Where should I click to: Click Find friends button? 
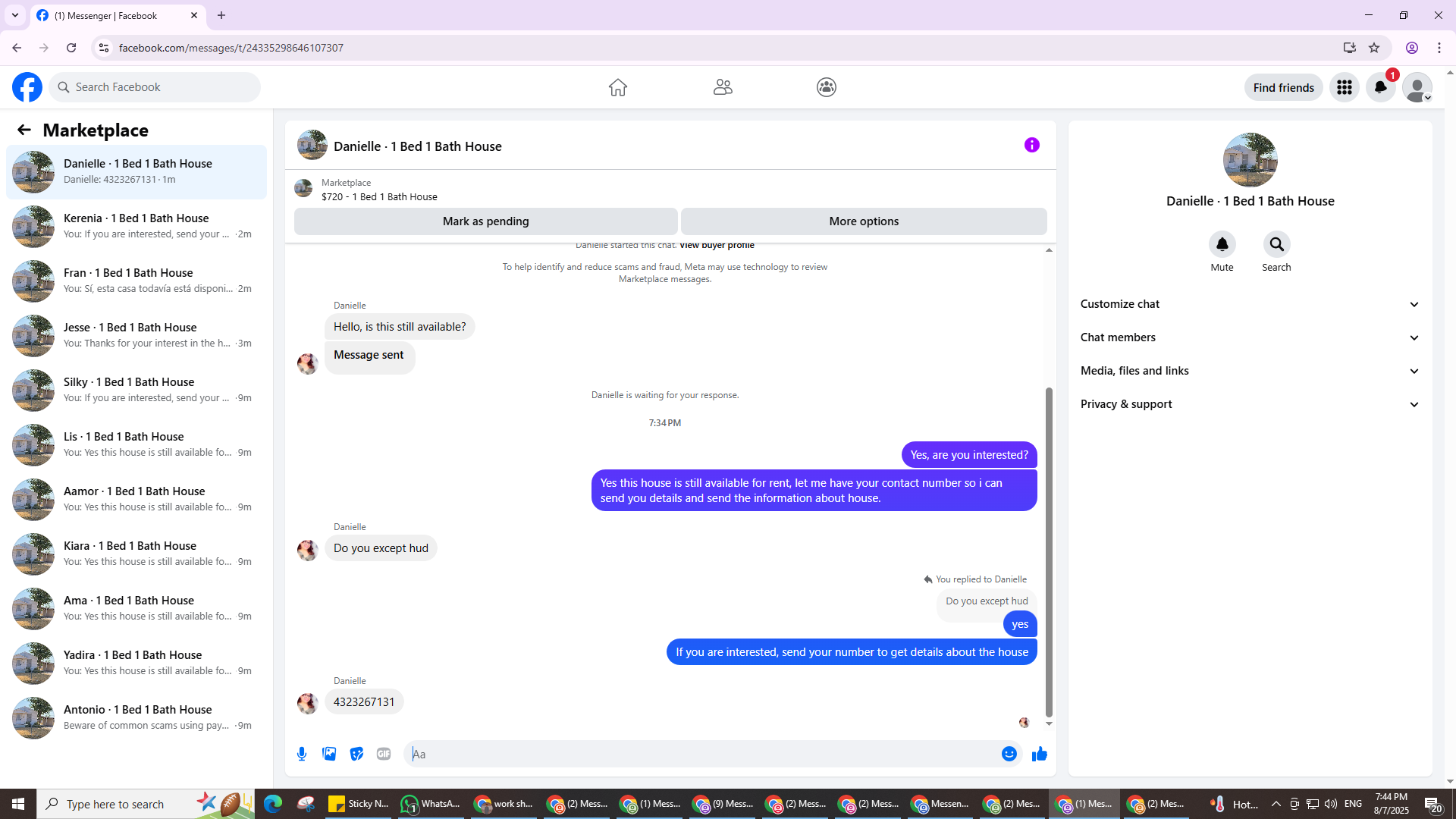1283,87
